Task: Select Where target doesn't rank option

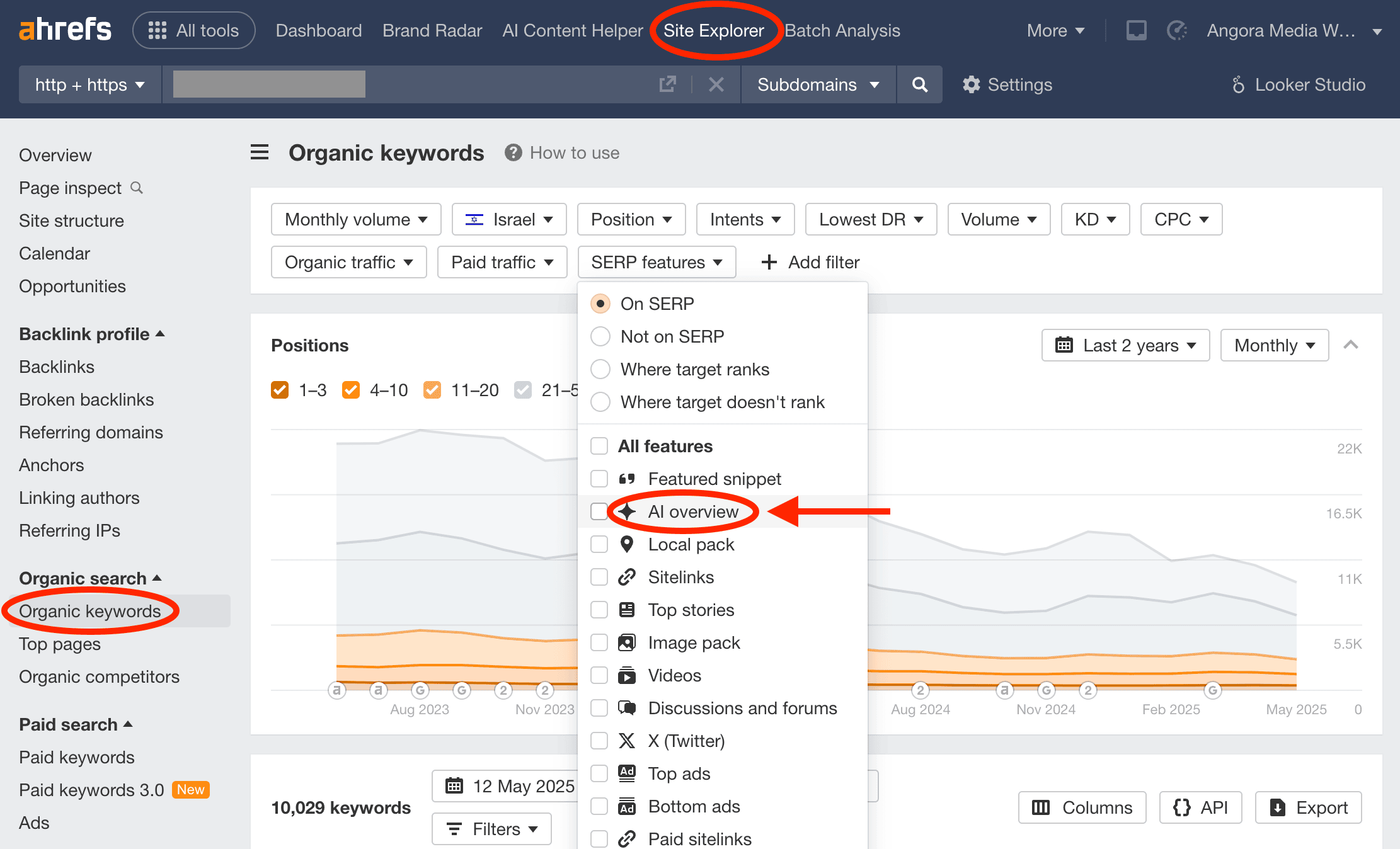Action: [x=708, y=402]
